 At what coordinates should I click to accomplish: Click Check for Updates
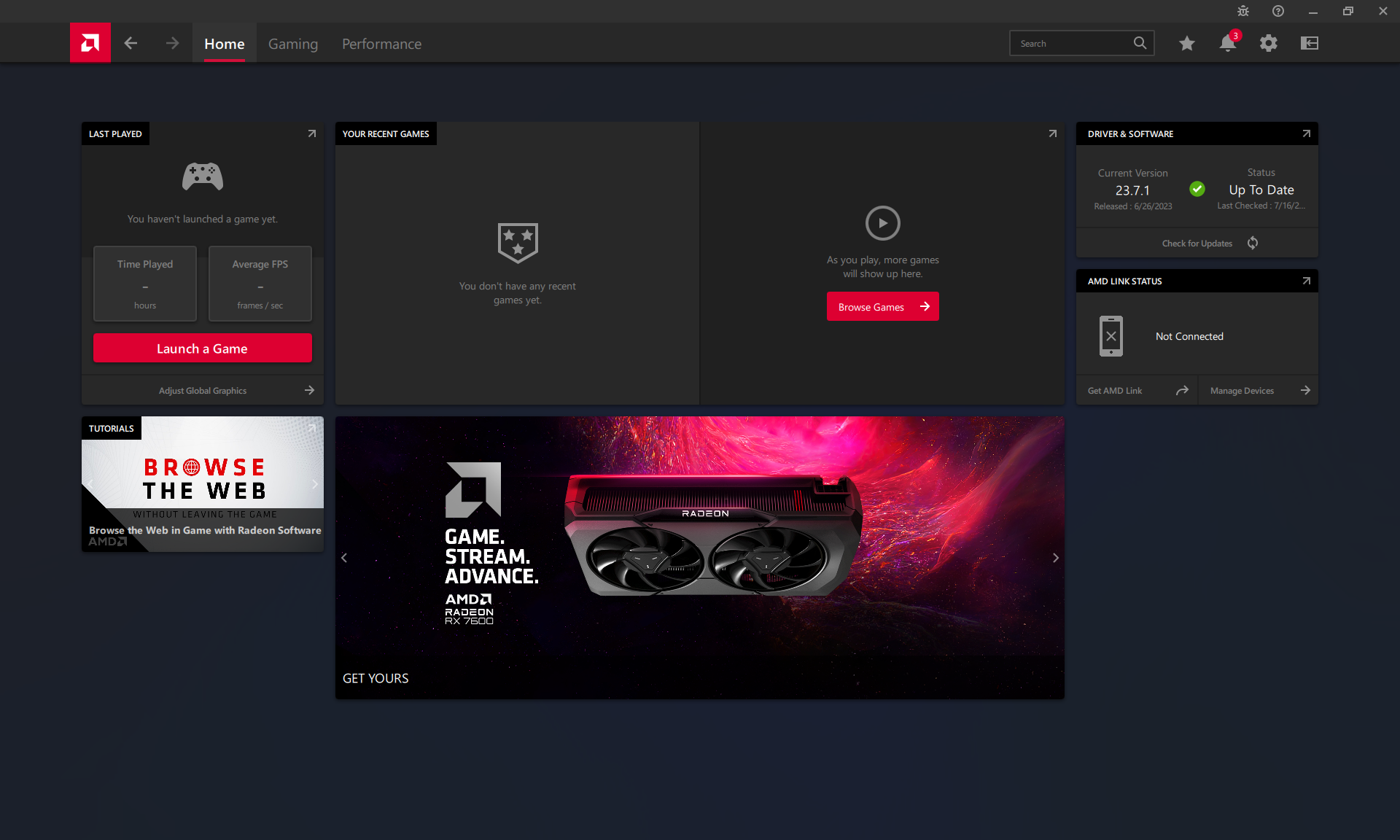click(1197, 244)
